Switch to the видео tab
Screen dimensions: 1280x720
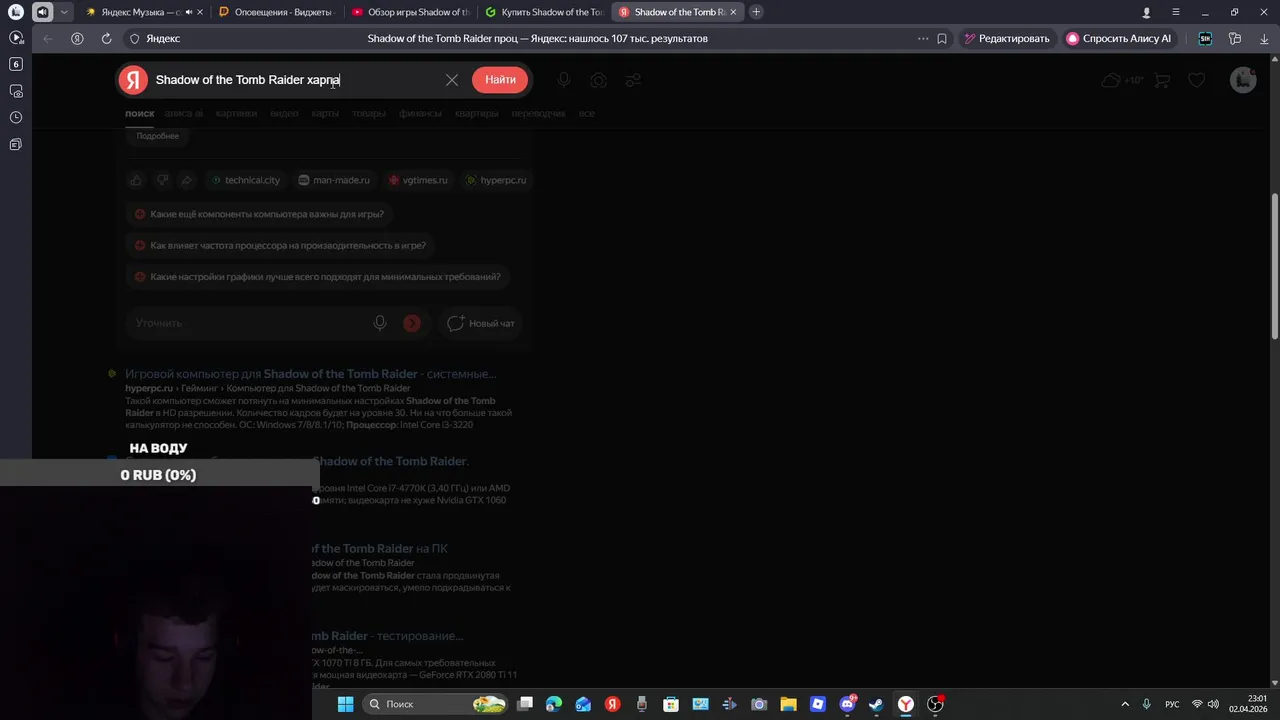coord(284,113)
